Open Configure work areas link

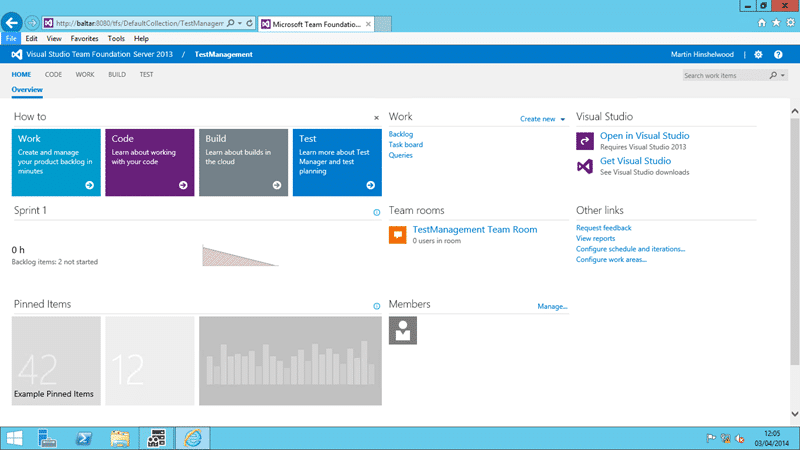coord(611,260)
